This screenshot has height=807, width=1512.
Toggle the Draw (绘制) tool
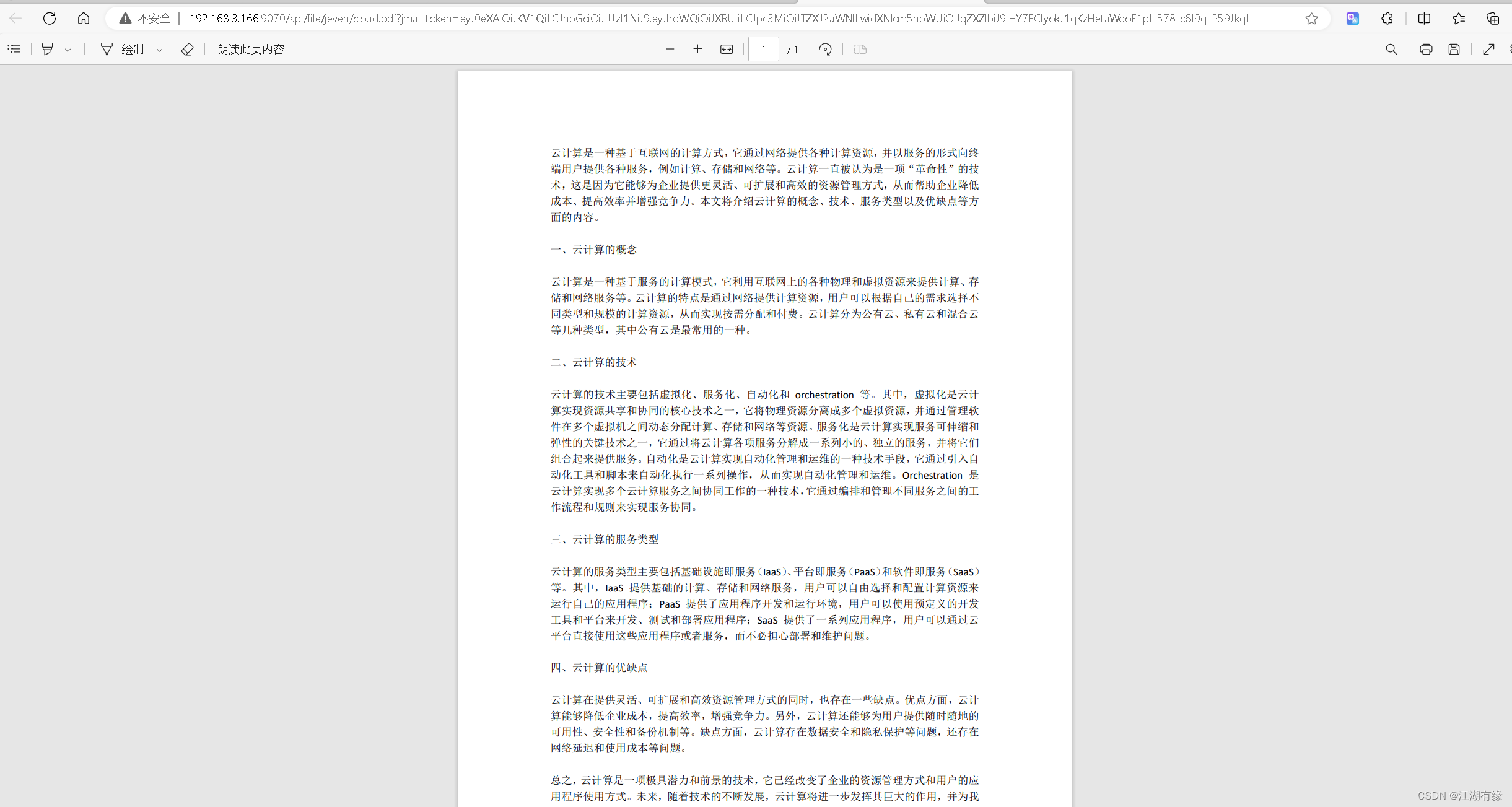click(123, 49)
